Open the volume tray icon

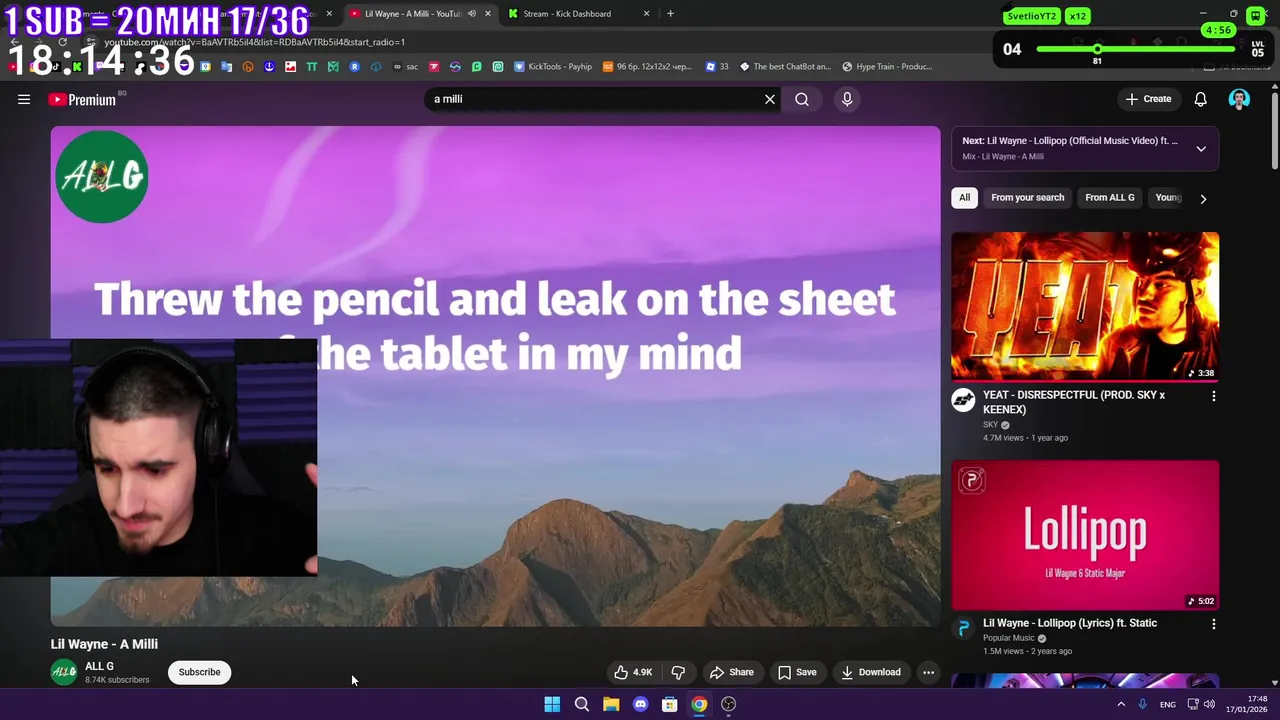[1209, 704]
